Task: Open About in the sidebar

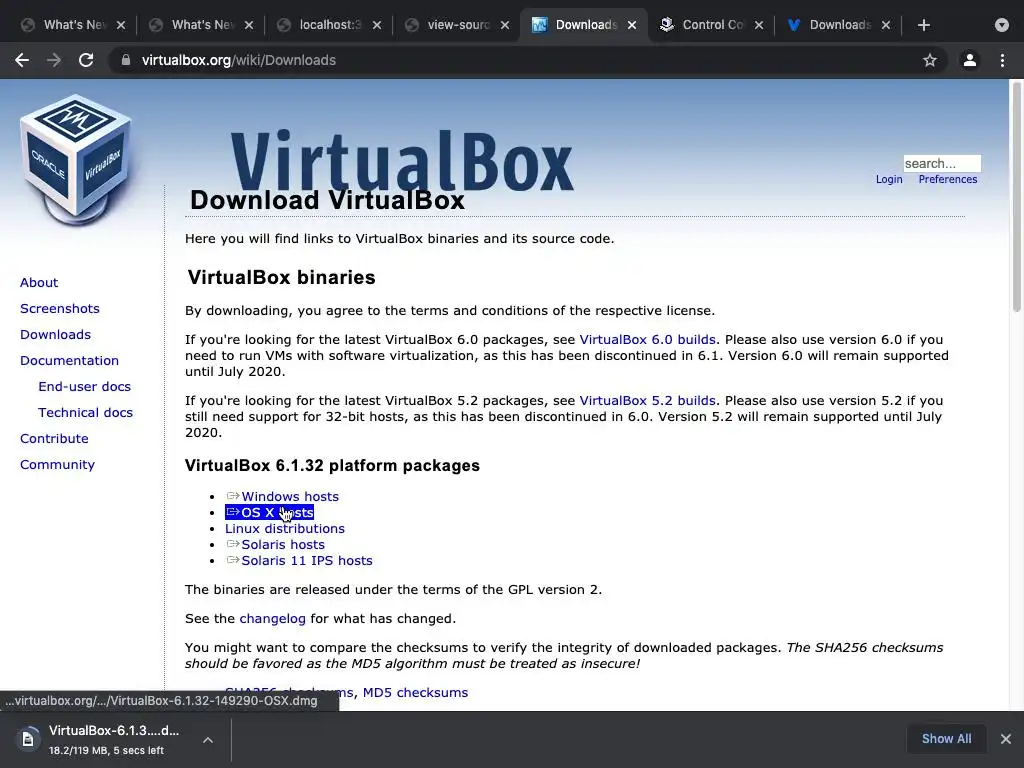Action: [x=39, y=282]
